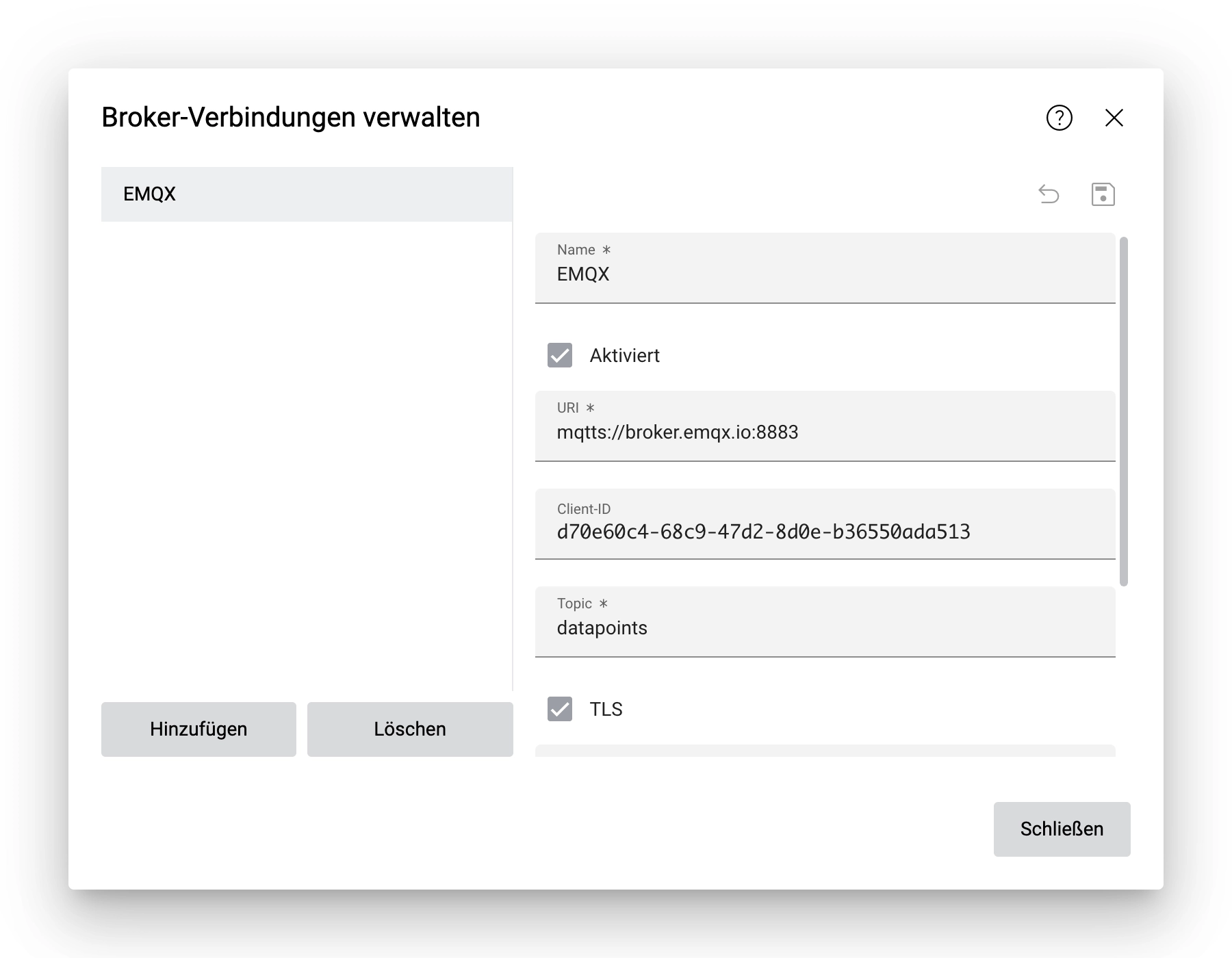Close the dialog using the X icon
The width and height of the screenshot is (1232, 958).
[x=1114, y=118]
